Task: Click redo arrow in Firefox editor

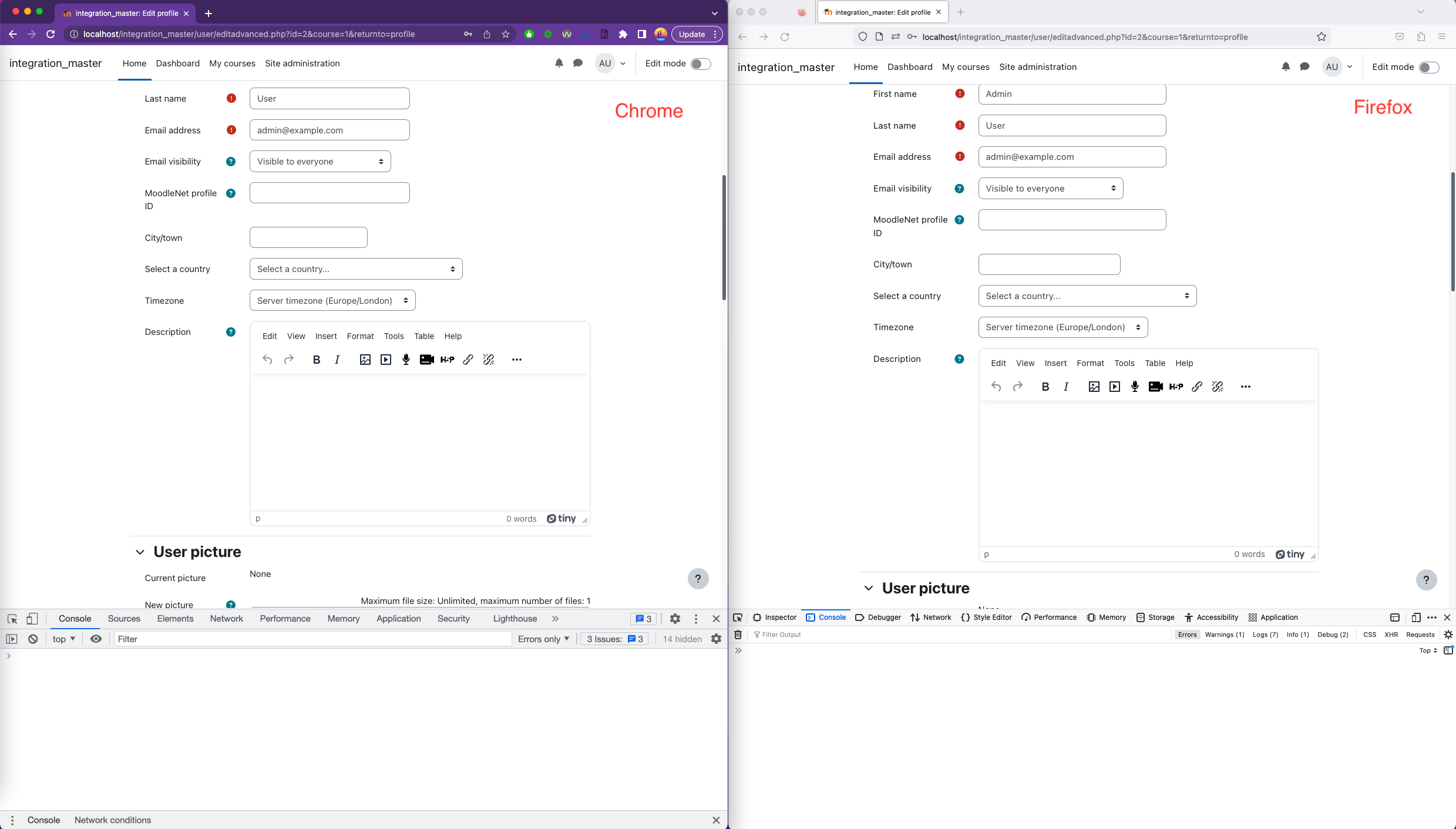Action: (x=1017, y=387)
